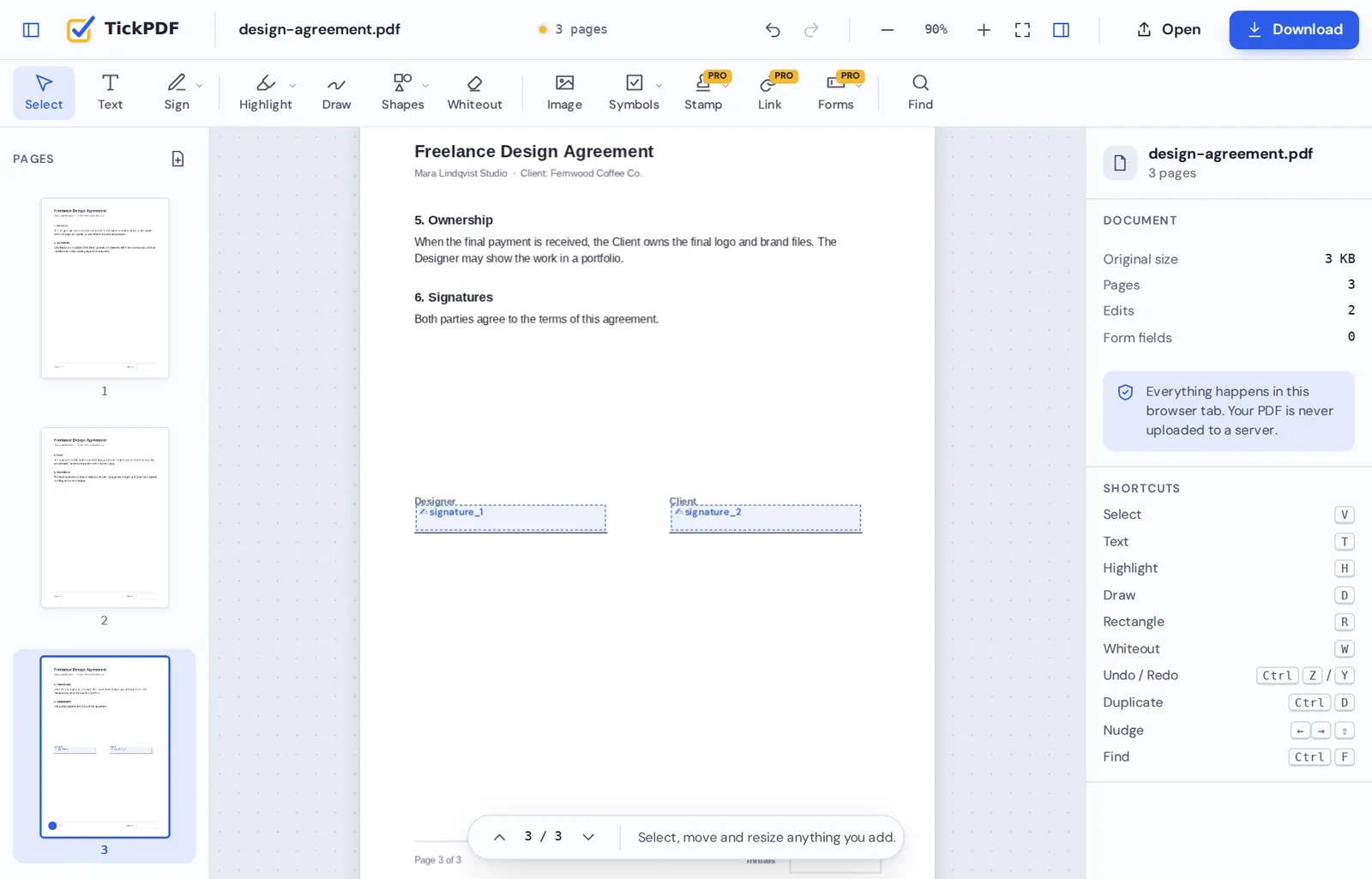This screenshot has width=1372, height=879.
Task: Expand the Highlight options arrow
Action: [x=292, y=85]
